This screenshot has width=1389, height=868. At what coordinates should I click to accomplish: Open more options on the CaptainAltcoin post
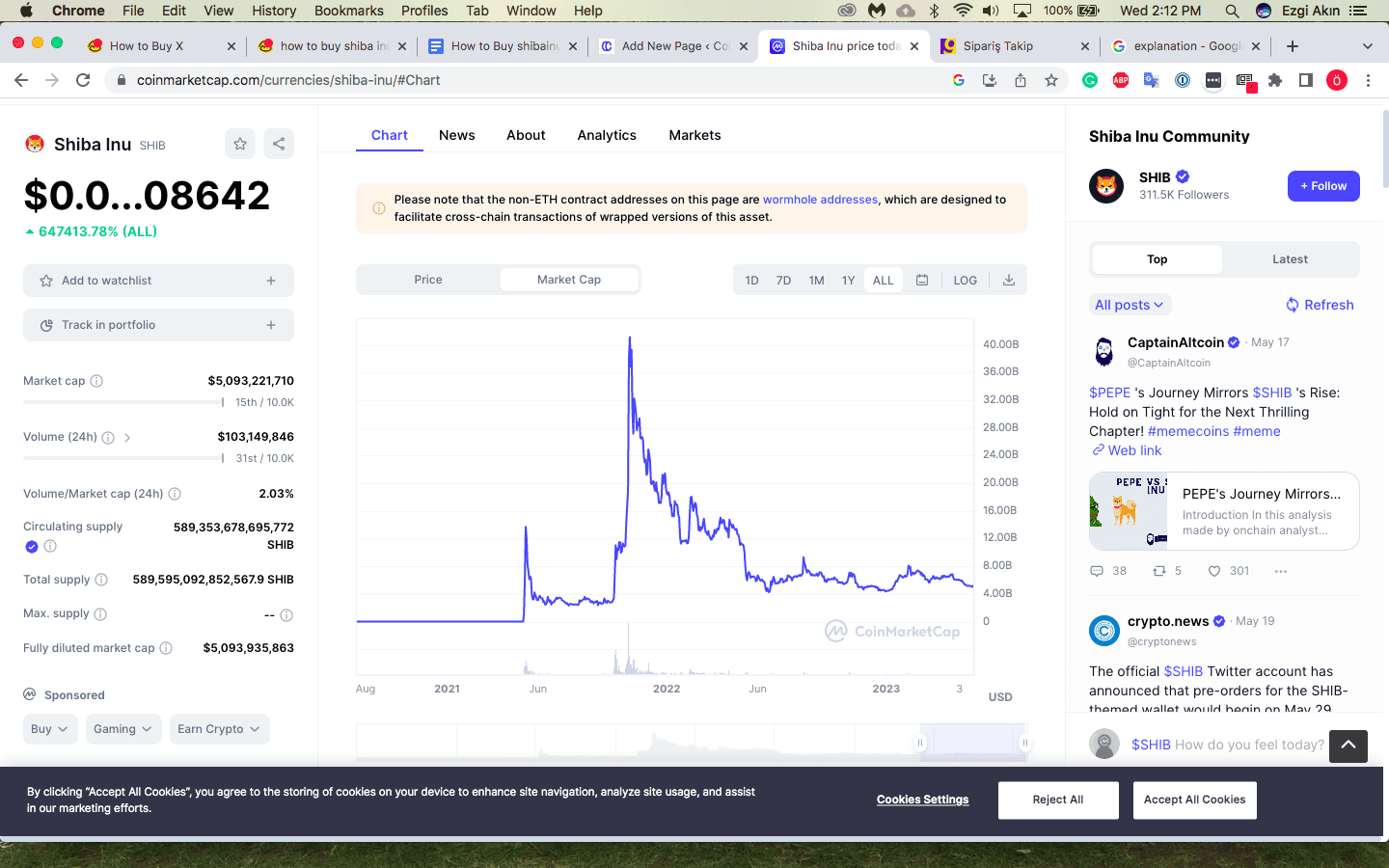tap(1281, 571)
